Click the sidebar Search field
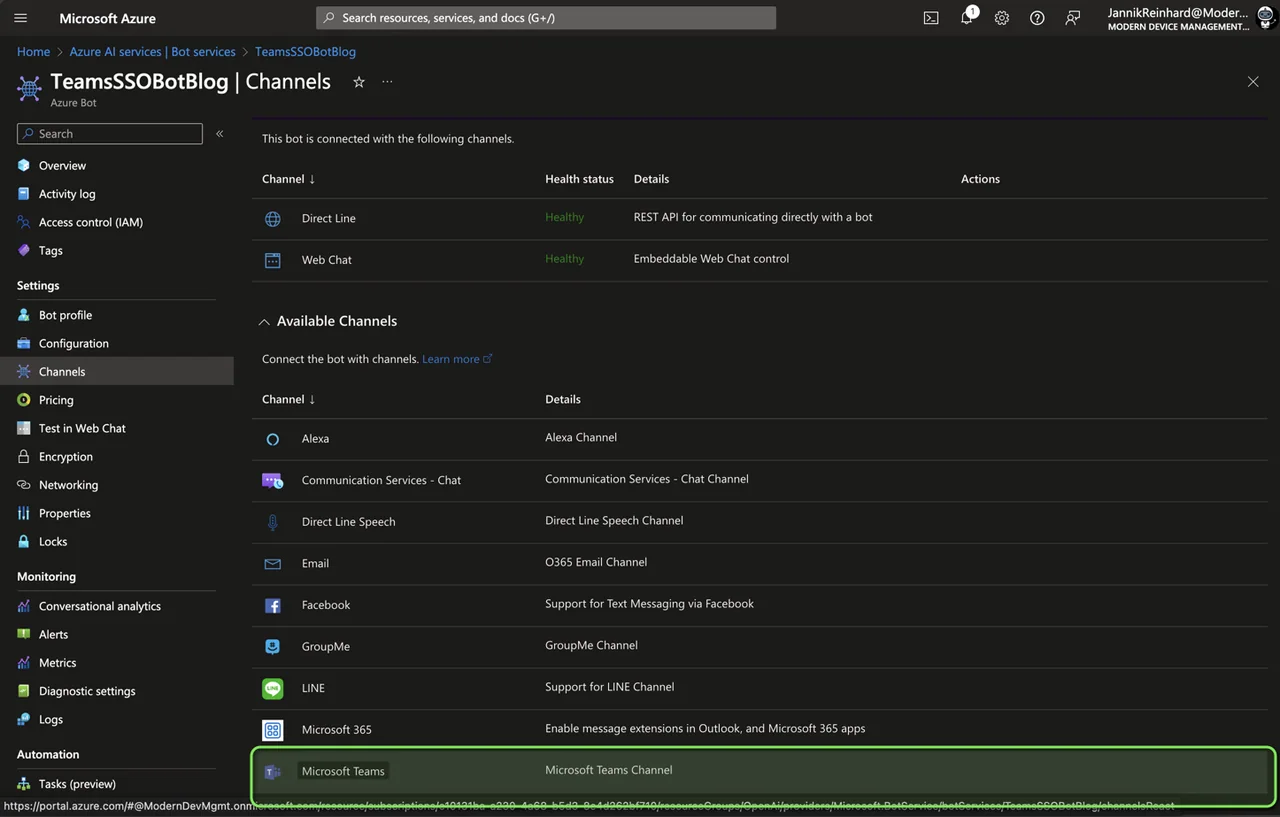Image resolution: width=1280 pixels, height=817 pixels. [x=110, y=133]
